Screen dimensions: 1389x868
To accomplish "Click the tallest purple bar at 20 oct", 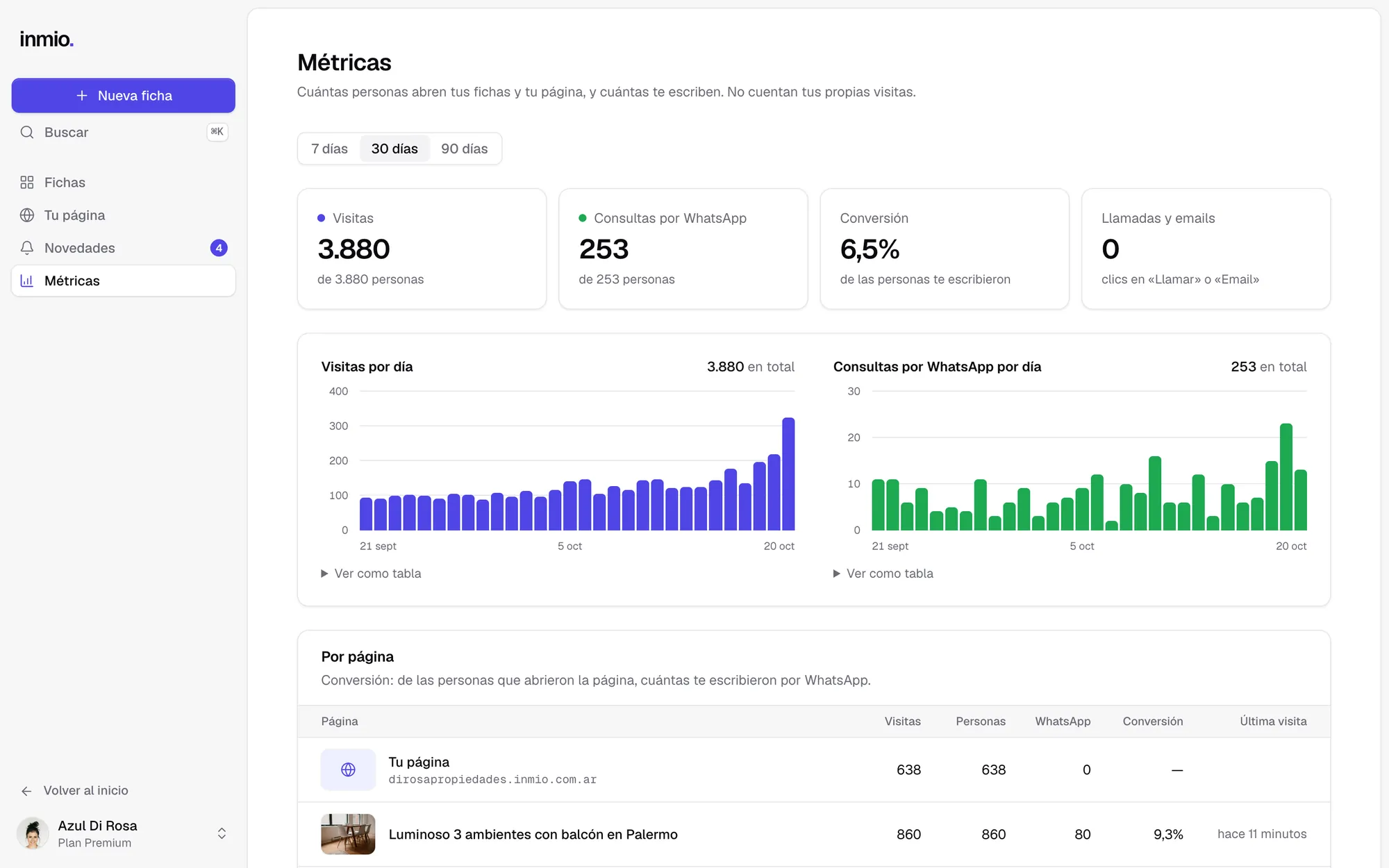I will point(788,474).
